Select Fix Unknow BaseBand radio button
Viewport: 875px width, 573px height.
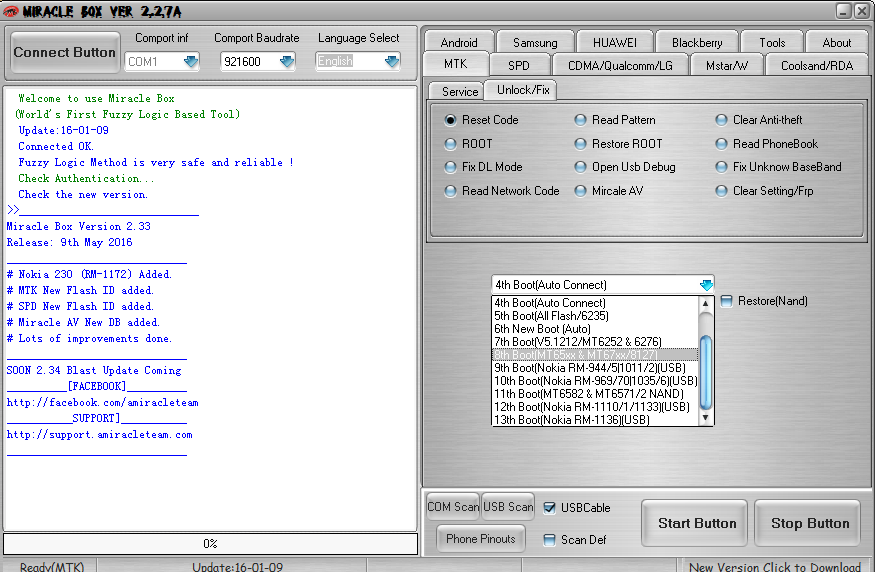(721, 167)
